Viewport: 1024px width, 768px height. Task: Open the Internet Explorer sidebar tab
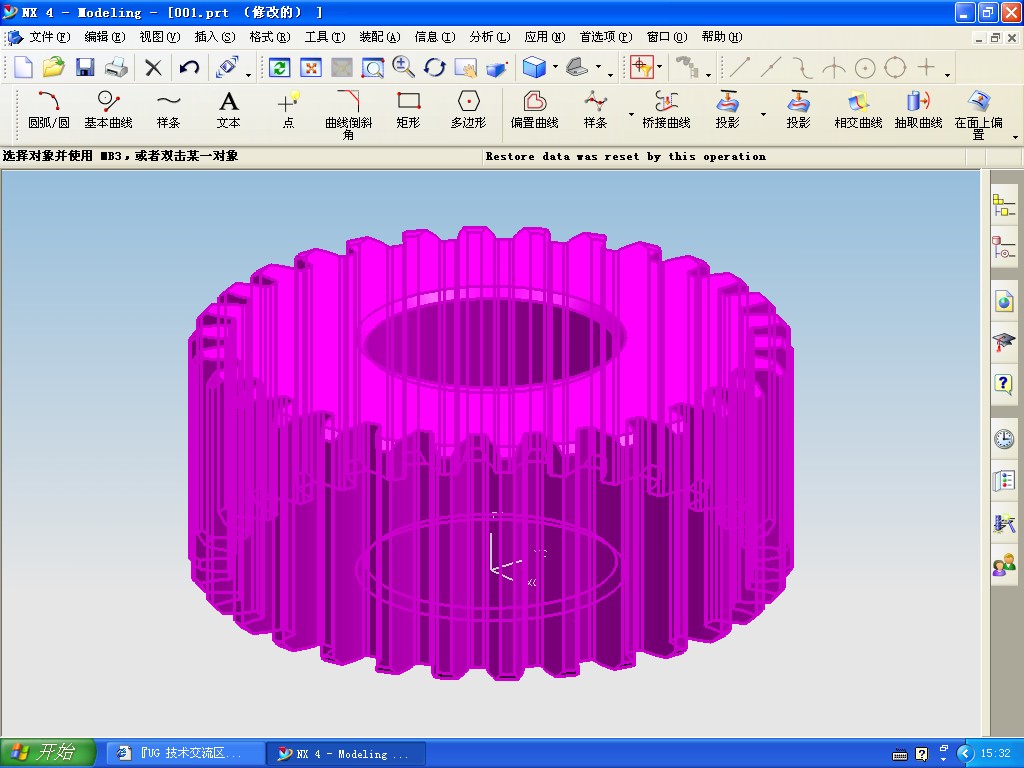tap(1004, 301)
